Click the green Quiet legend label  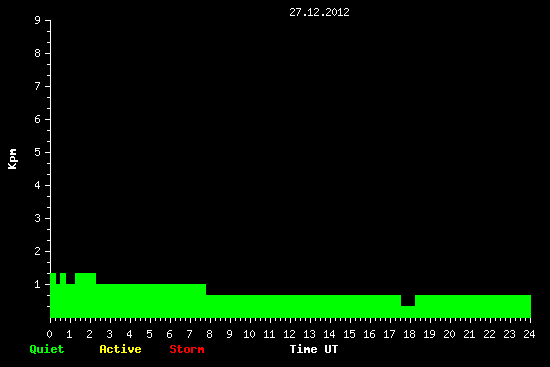47,349
